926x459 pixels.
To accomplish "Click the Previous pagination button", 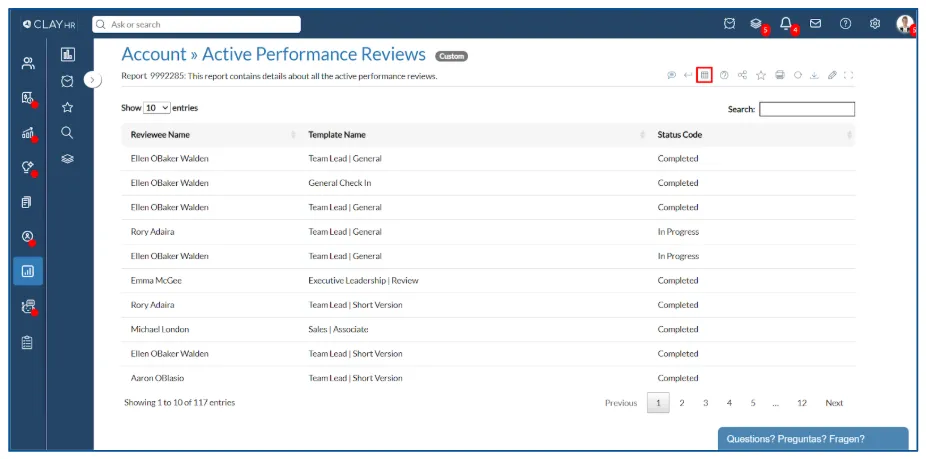I will (621, 403).
